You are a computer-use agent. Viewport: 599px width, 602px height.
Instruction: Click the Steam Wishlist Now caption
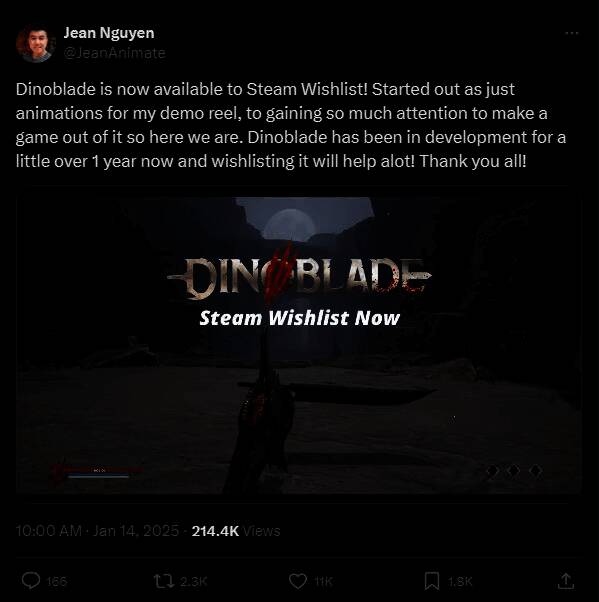[x=300, y=318]
